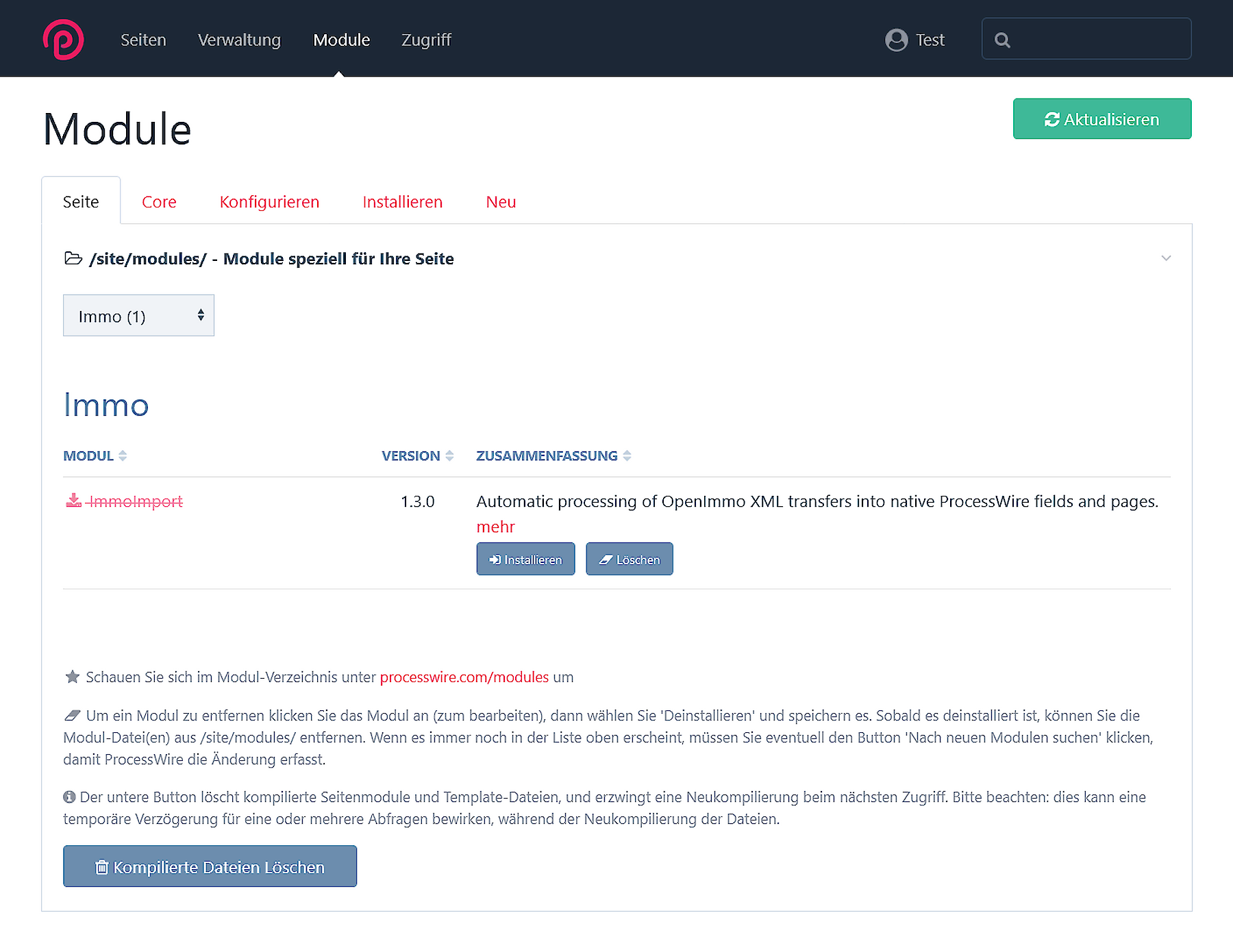Click the folder icon beside /site/modules/
The image size is (1233, 952).
pyautogui.click(x=73, y=258)
